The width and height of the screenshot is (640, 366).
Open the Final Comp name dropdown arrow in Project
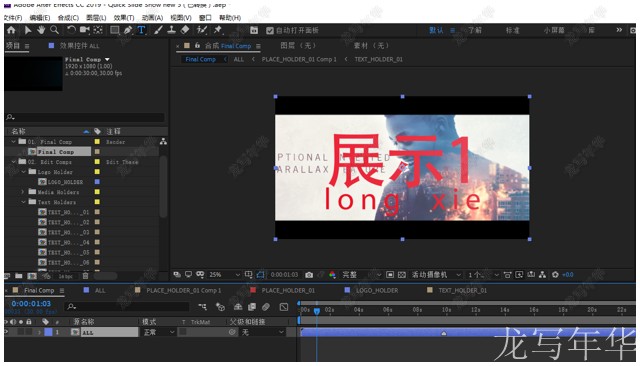107,60
